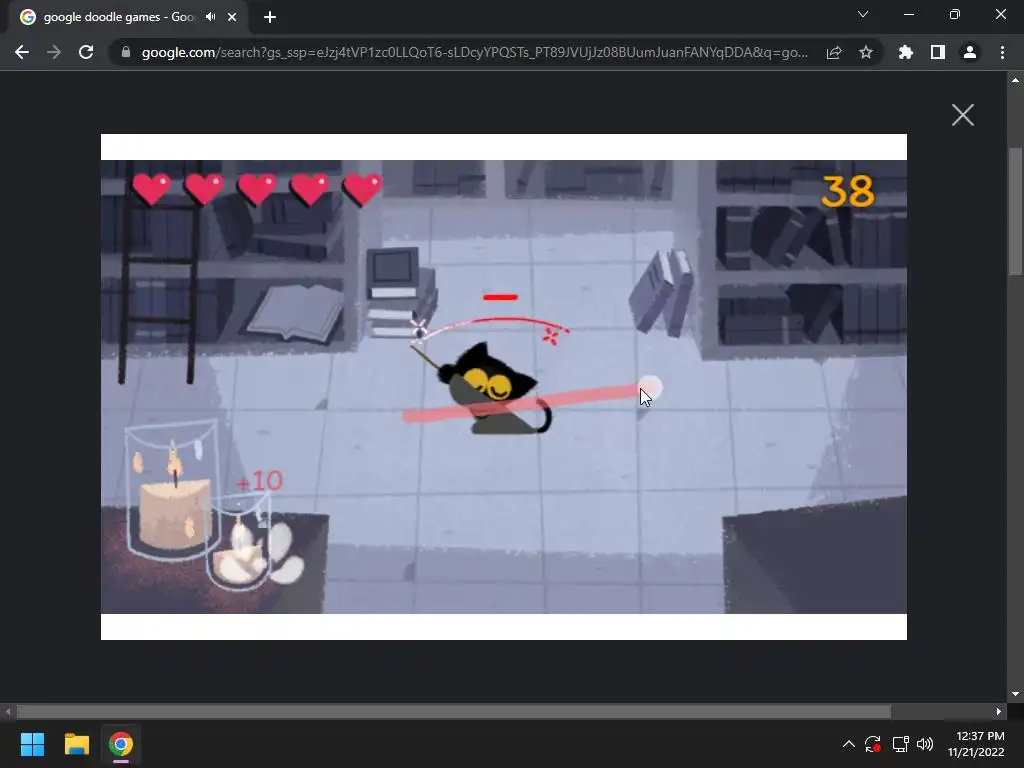The height and width of the screenshot is (768, 1024).
Task: Click the black cat Momo in the game
Action: [494, 389]
